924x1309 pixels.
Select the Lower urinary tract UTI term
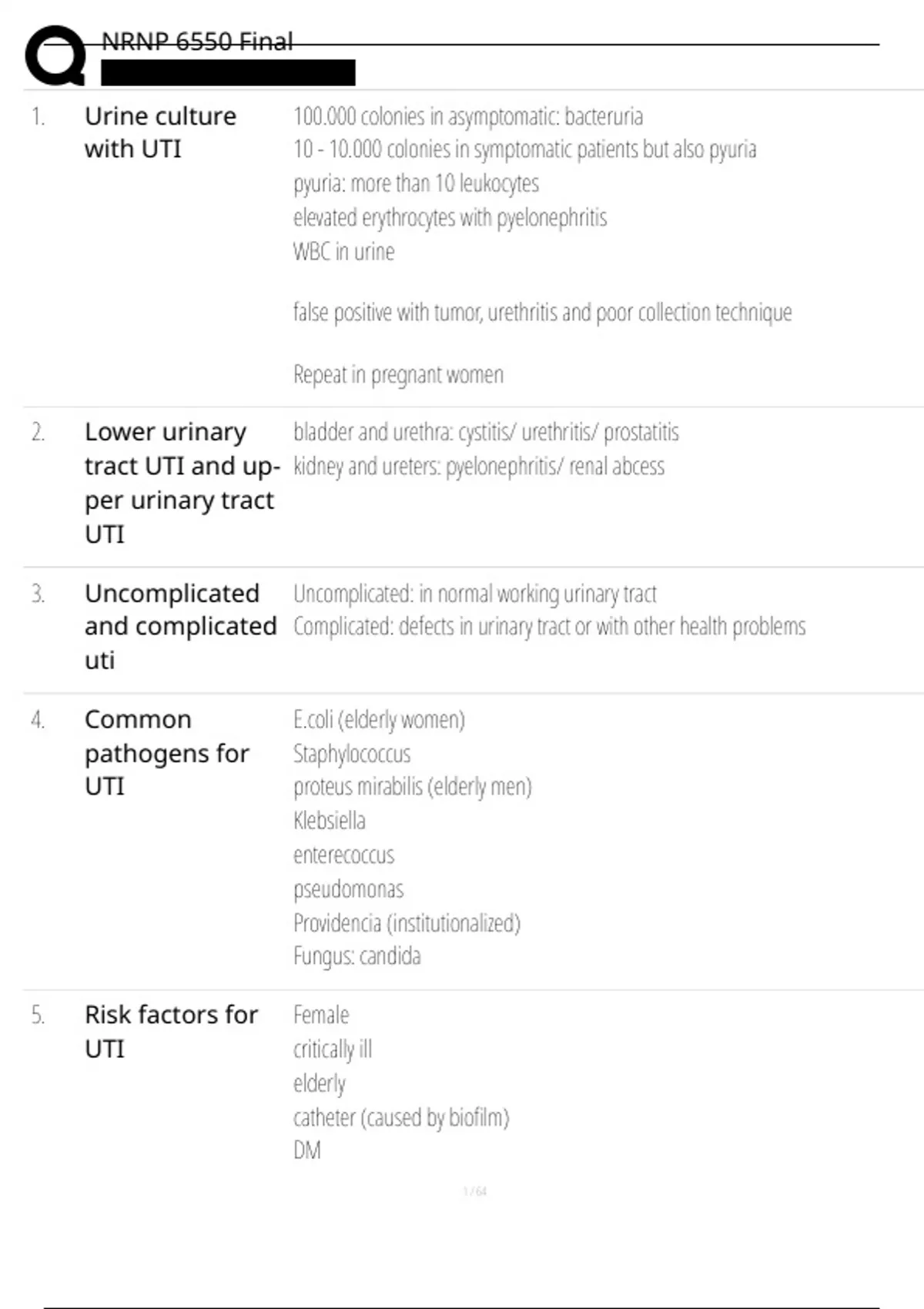179,483
